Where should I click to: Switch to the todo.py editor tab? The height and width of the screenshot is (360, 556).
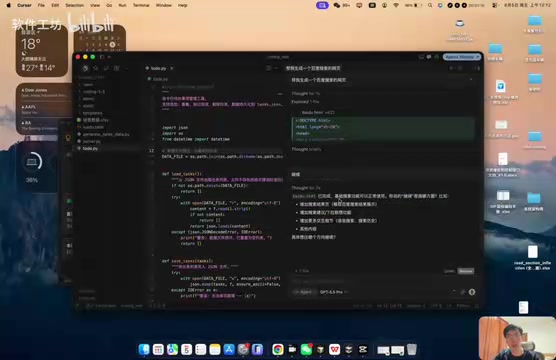coord(158,68)
